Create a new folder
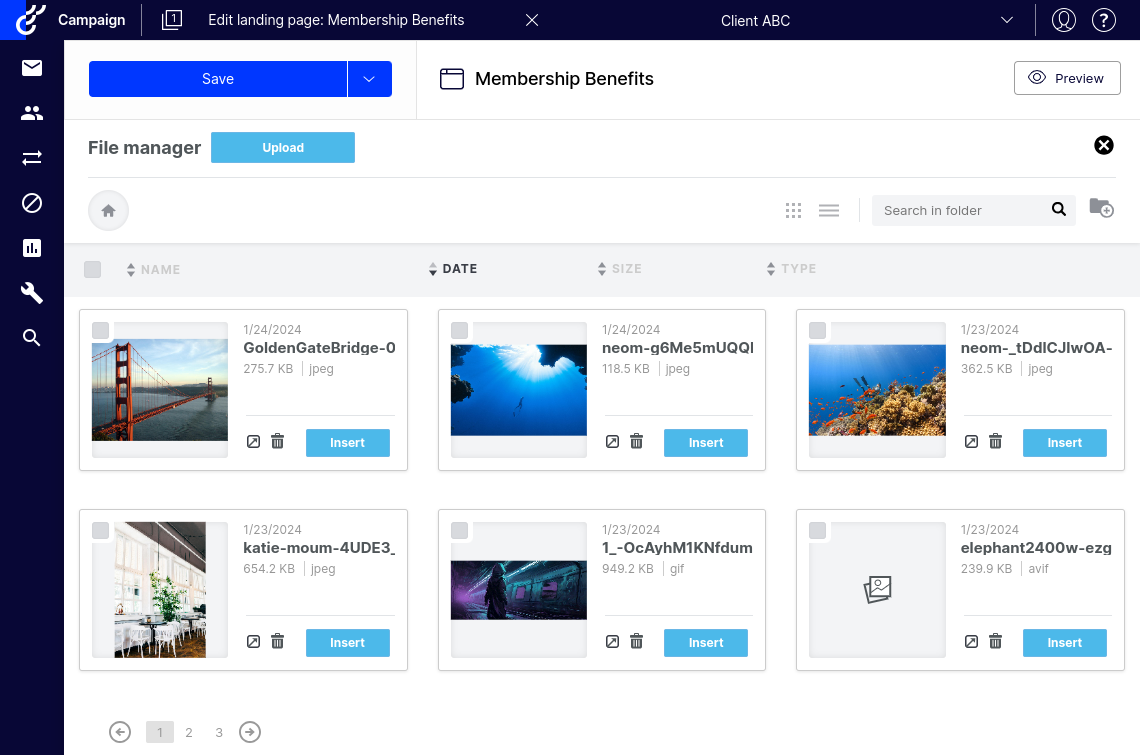This screenshot has height=755, width=1140. (x=1101, y=208)
